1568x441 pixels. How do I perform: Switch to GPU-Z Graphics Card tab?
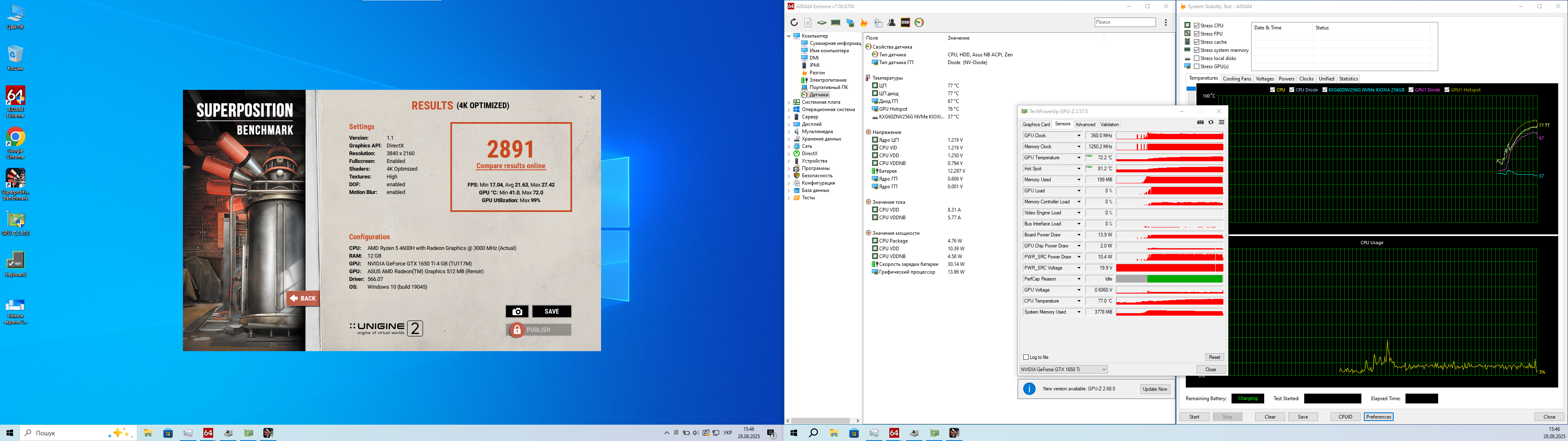point(1036,124)
